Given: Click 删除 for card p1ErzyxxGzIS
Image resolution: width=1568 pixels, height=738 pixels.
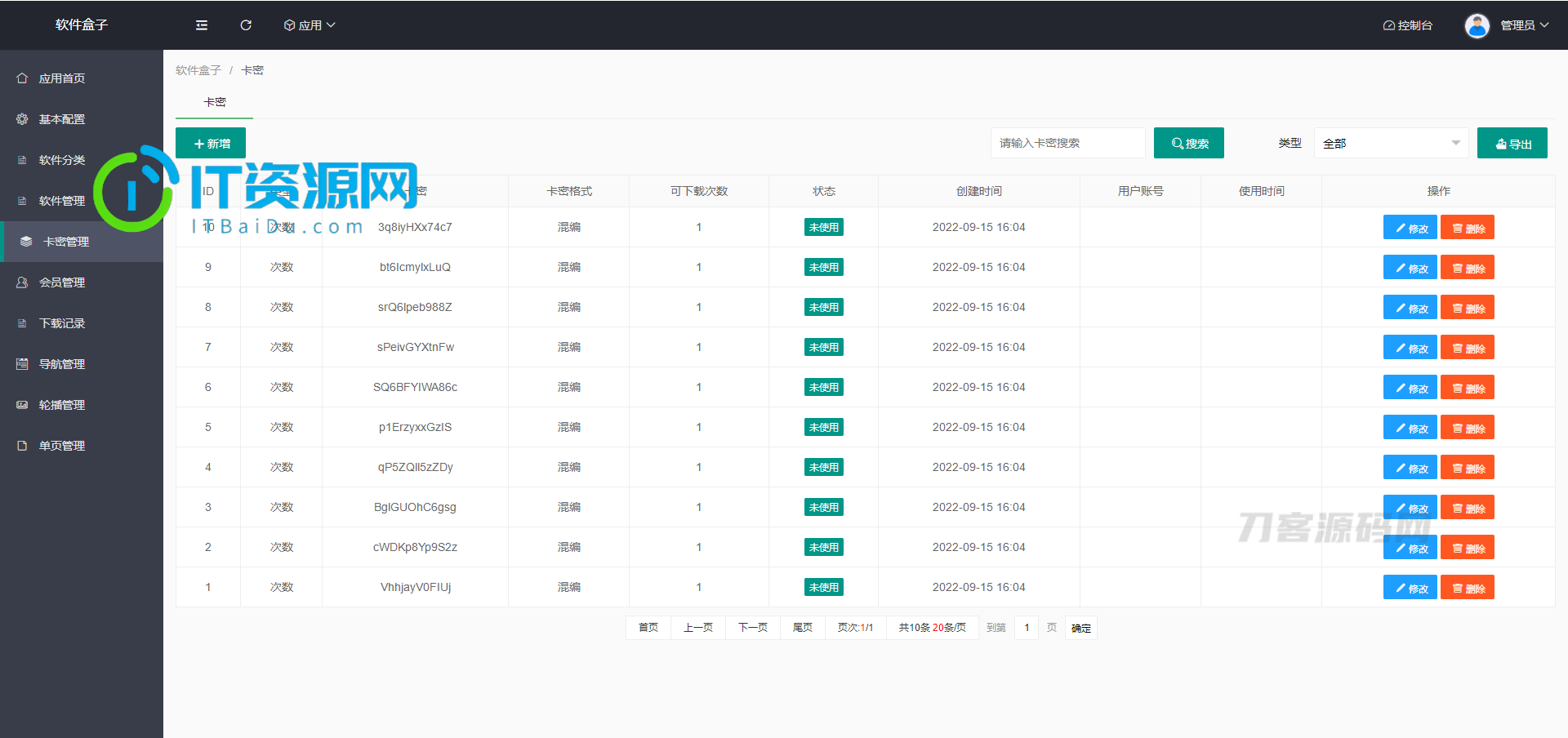Looking at the screenshot, I should (x=1468, y=428).
